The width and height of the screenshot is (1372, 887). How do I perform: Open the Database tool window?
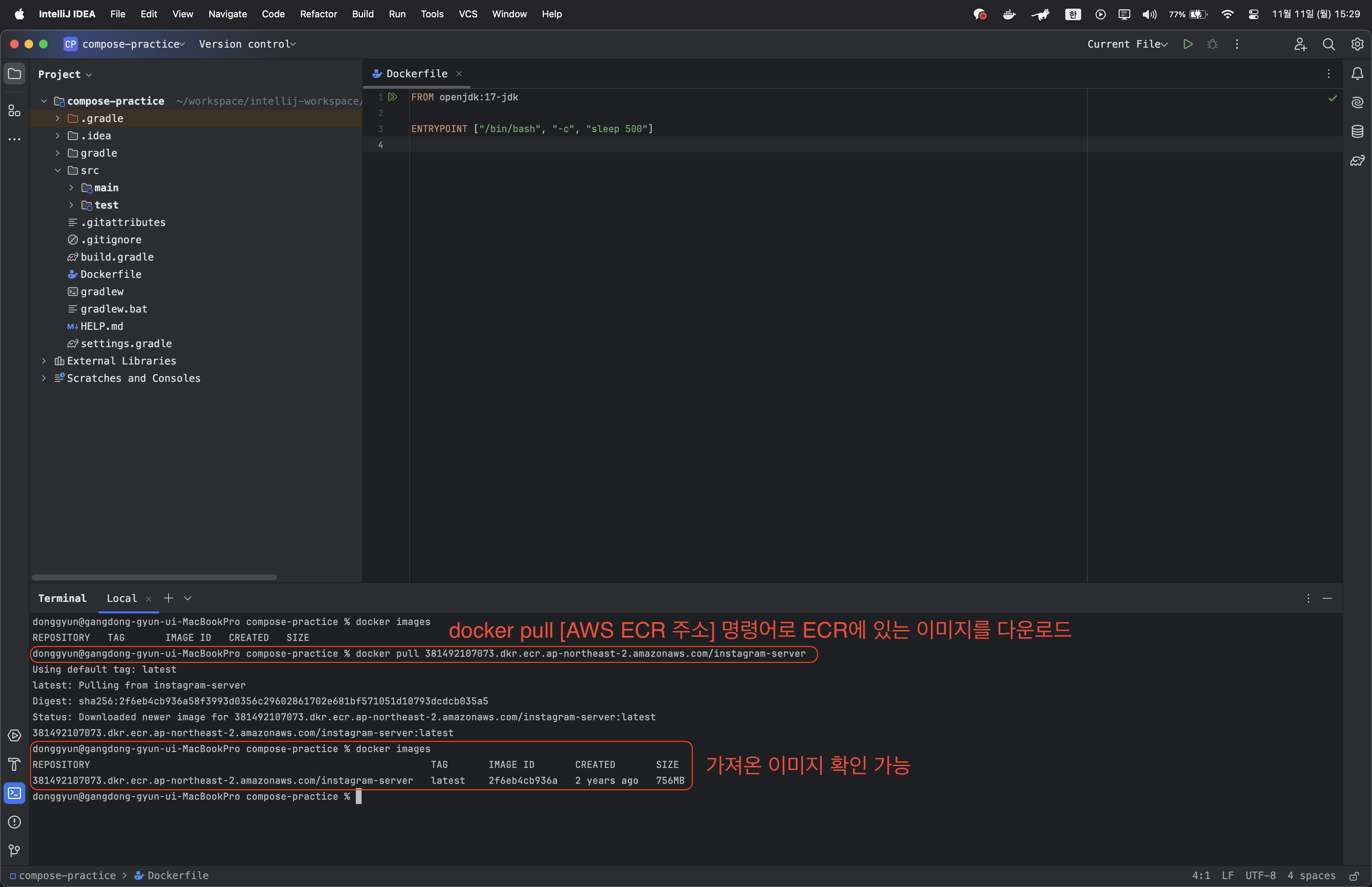tap(1357, 131)
